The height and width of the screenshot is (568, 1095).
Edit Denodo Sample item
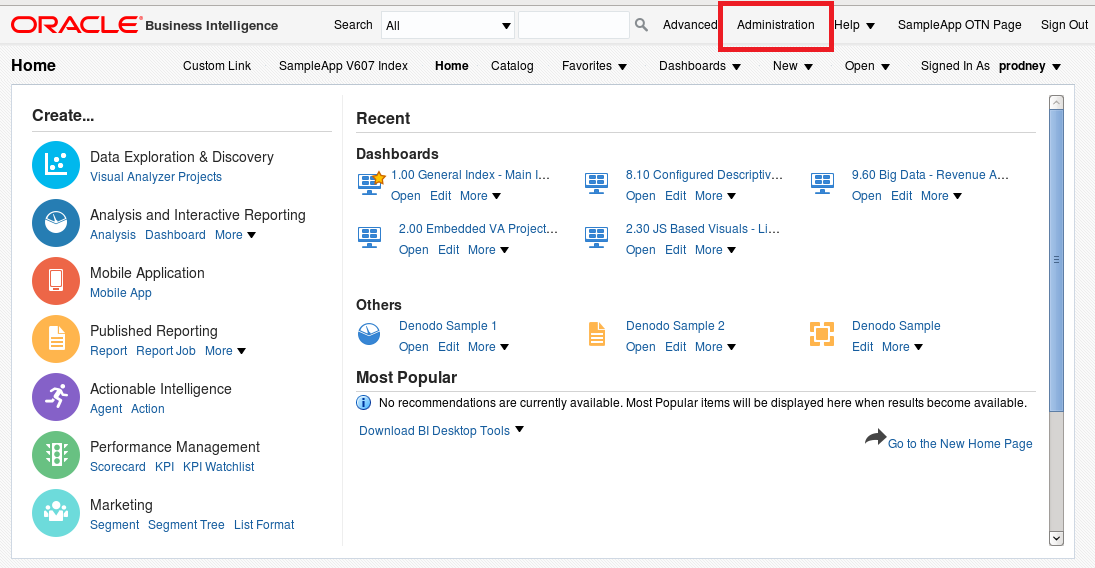click(862, 347)
